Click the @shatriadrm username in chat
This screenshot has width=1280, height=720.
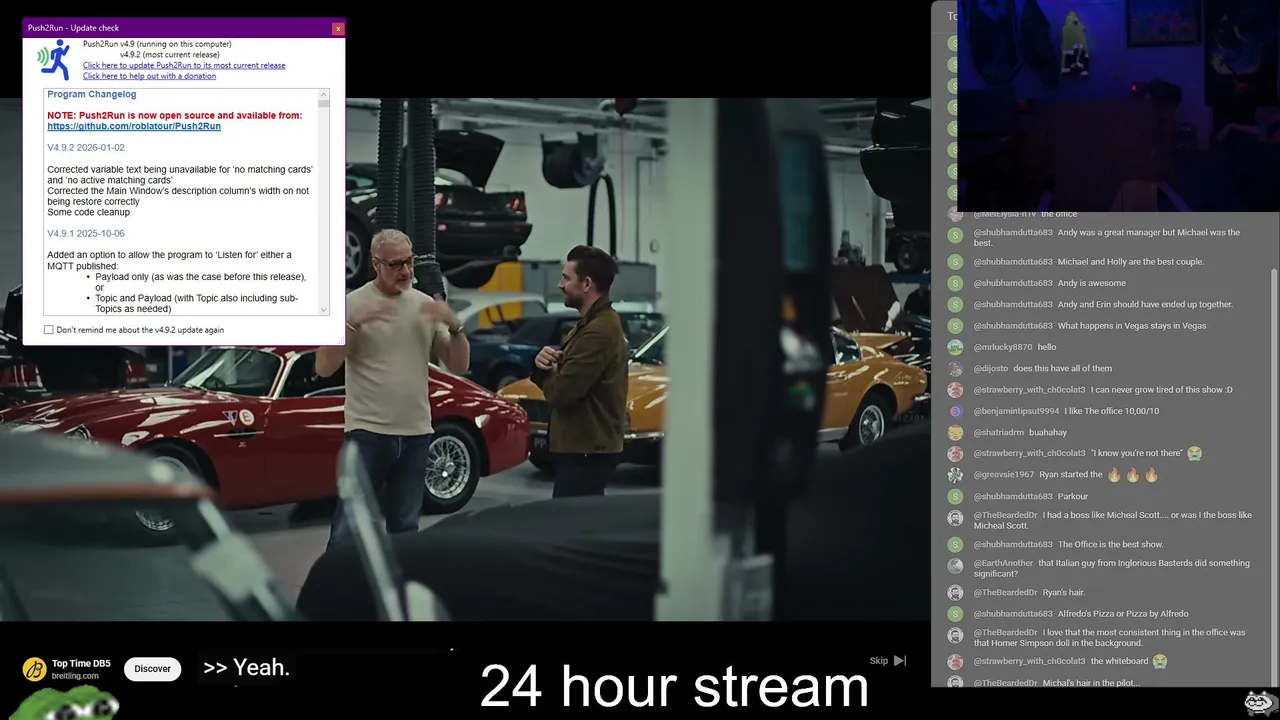click(x=999, y=433)
